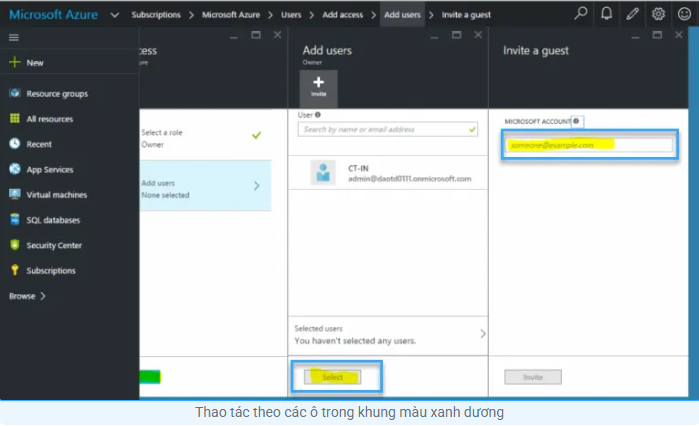Click the smiley feedback icon
The height and width of the screenshot is (426, 699).
(x=684, y=14)
